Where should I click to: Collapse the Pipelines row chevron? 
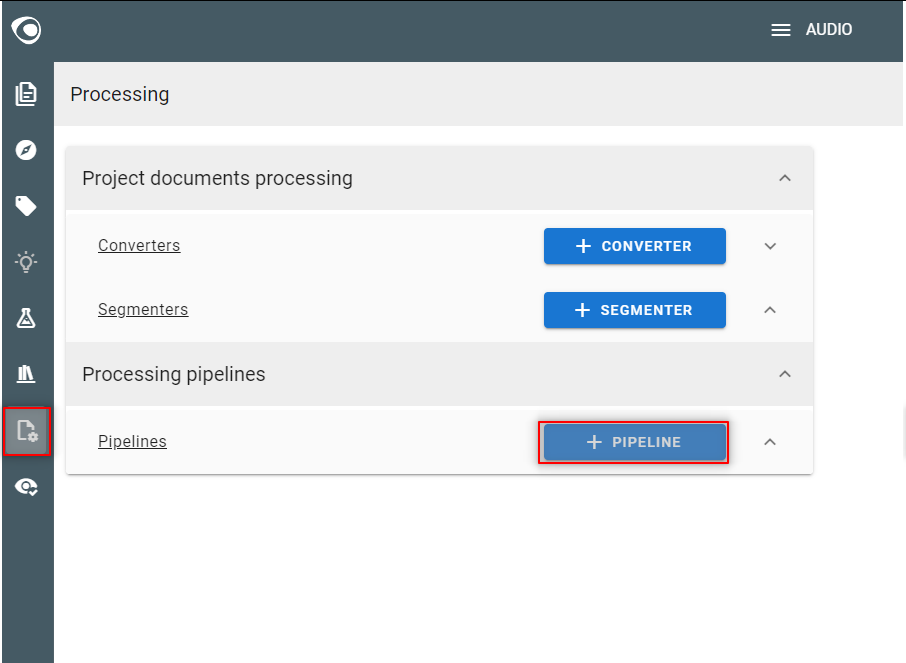pos(770,442)
